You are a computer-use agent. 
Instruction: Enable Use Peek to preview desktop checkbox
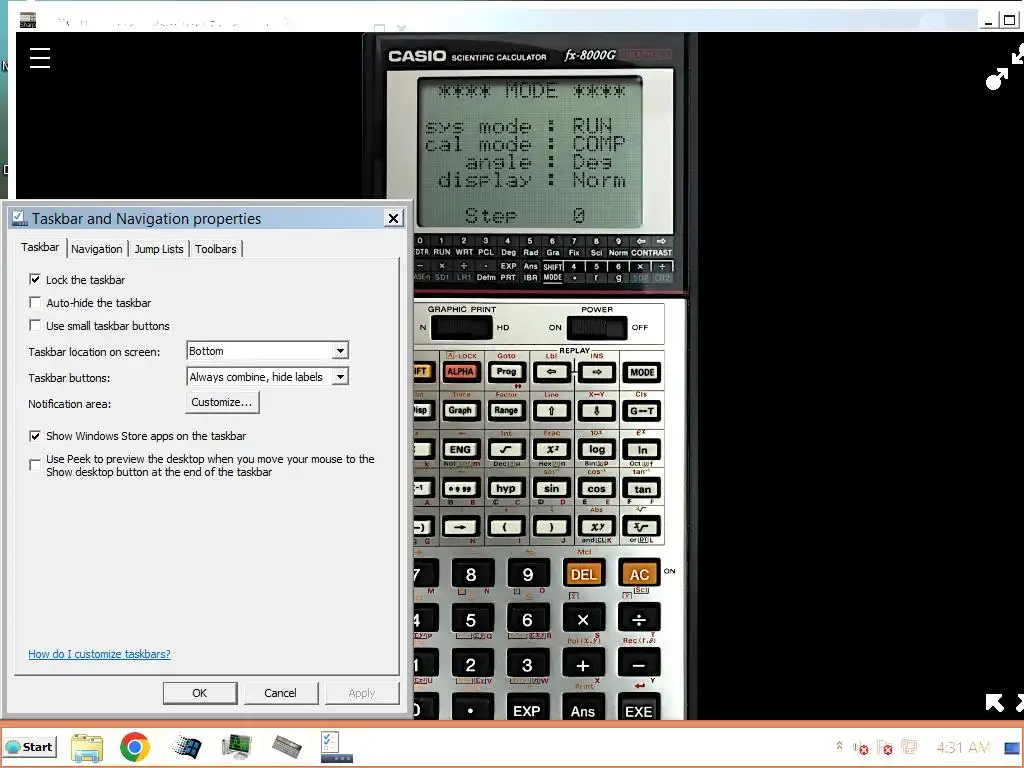coord(35,465)
